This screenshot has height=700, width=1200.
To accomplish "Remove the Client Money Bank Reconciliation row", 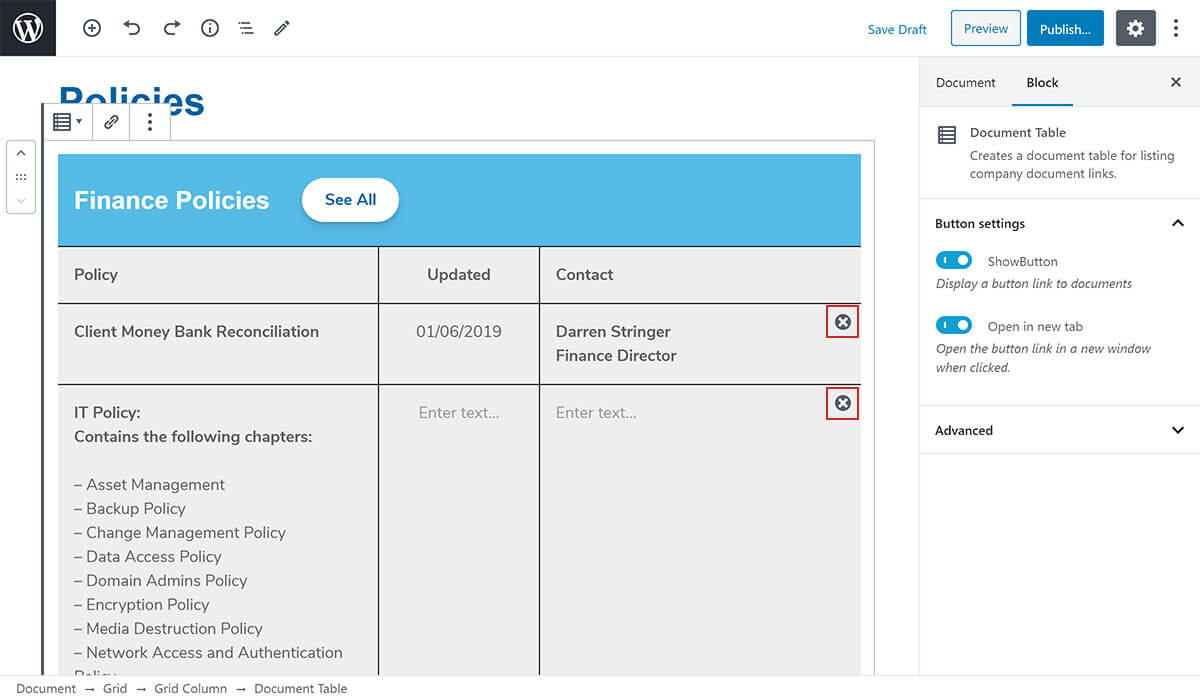I will [843, 322].
